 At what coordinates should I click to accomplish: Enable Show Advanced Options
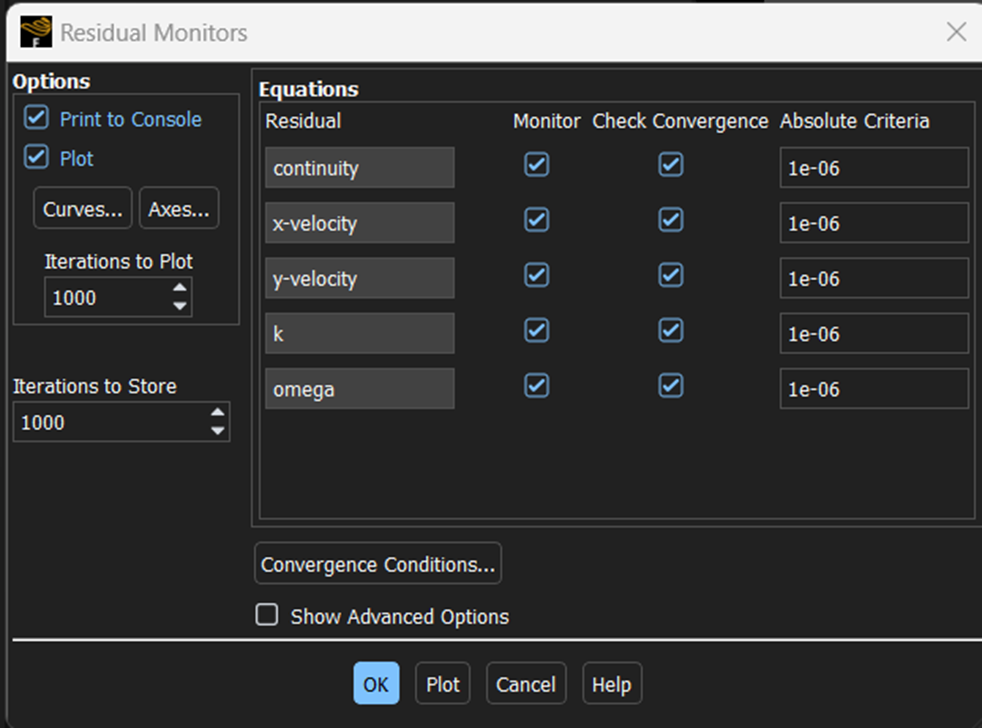click(267, 615)
